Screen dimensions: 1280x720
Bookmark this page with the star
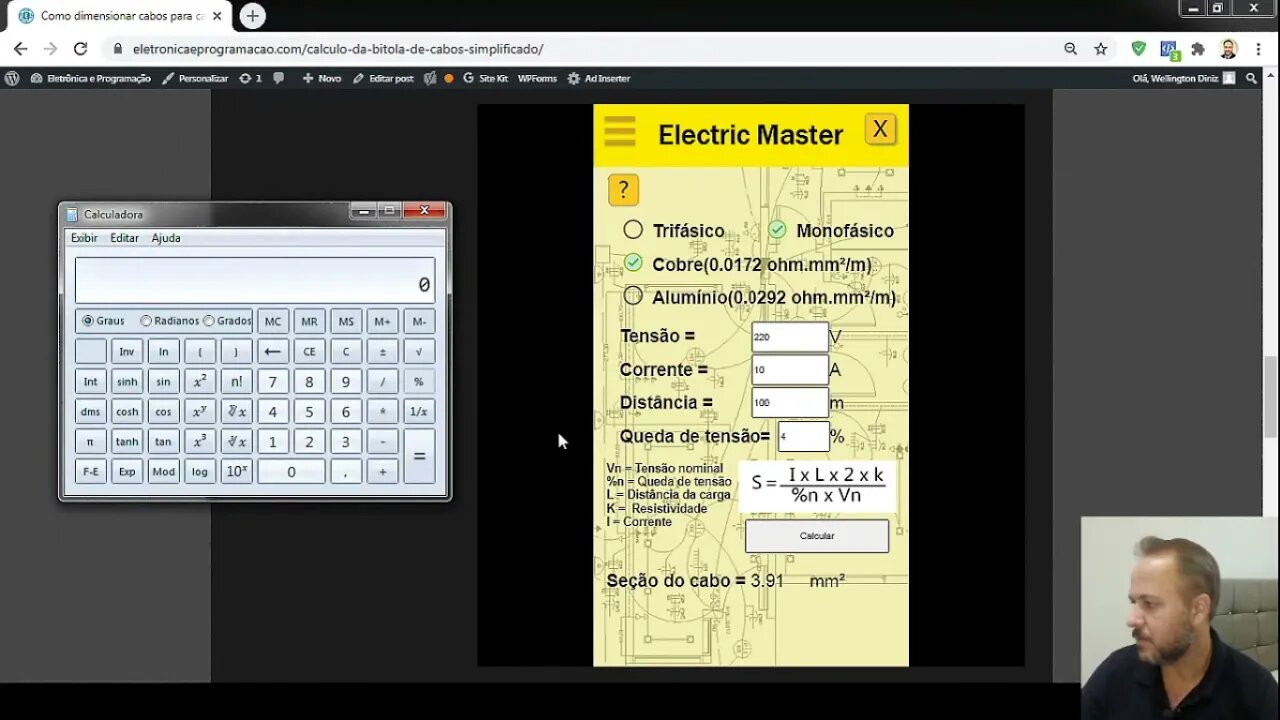[x=1100, y=48]
